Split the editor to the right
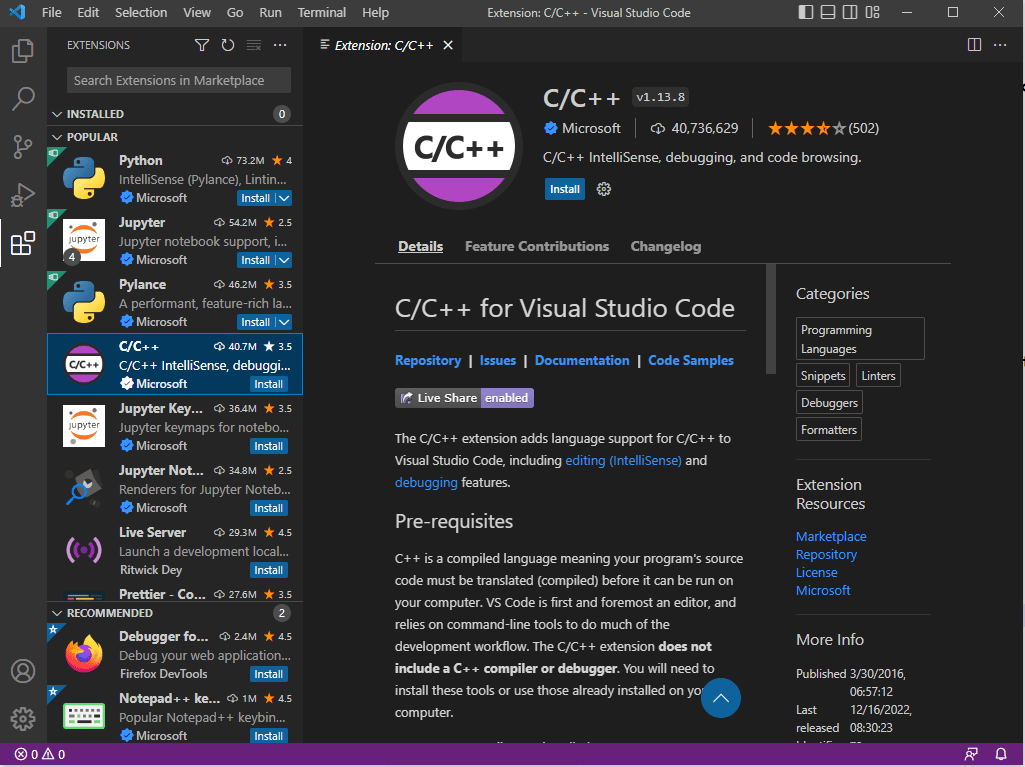Viewport: 1025px width, 767px height. click(x=974, y=44)
